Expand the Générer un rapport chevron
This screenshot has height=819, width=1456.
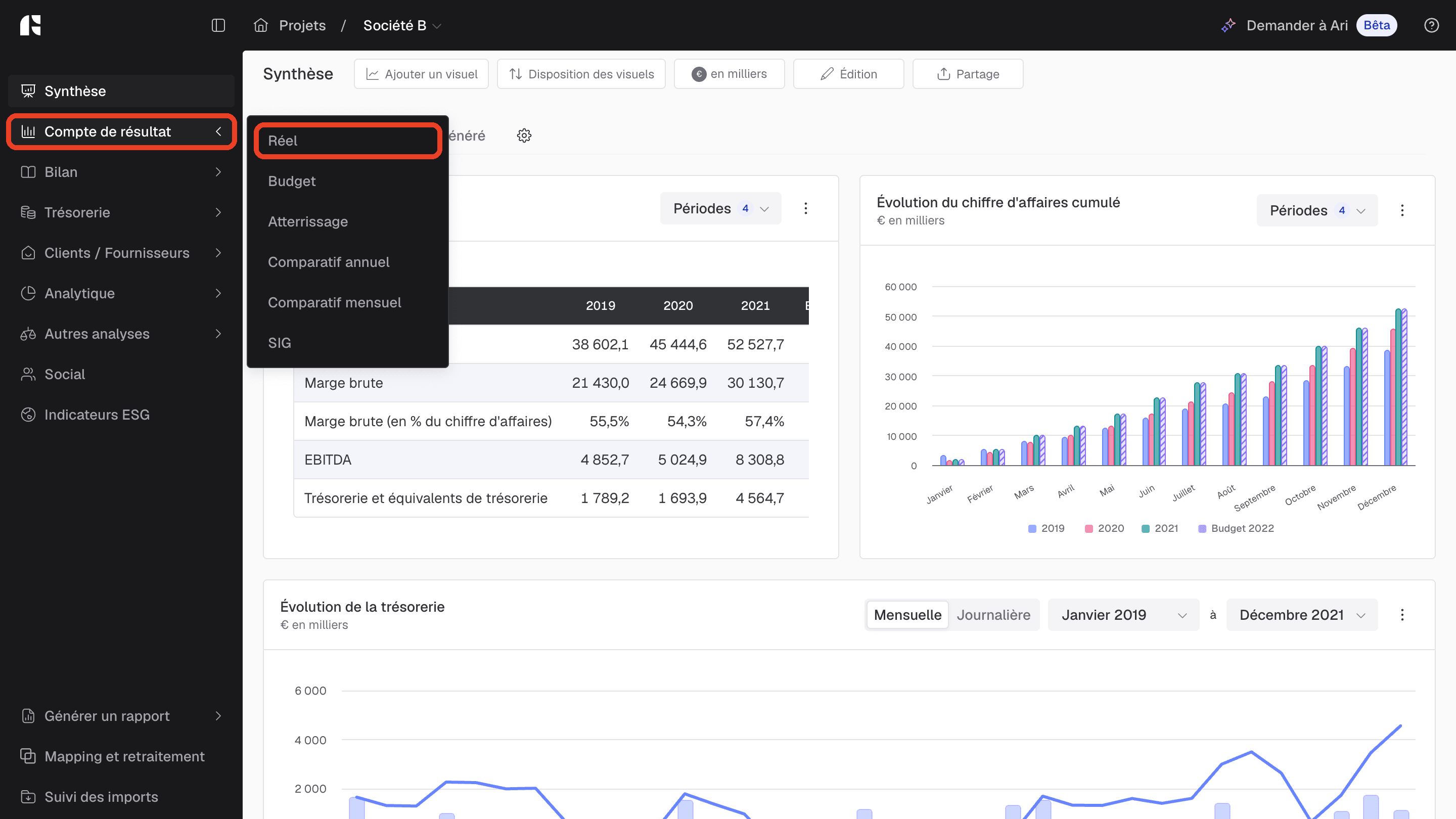[x=219, y=716]
